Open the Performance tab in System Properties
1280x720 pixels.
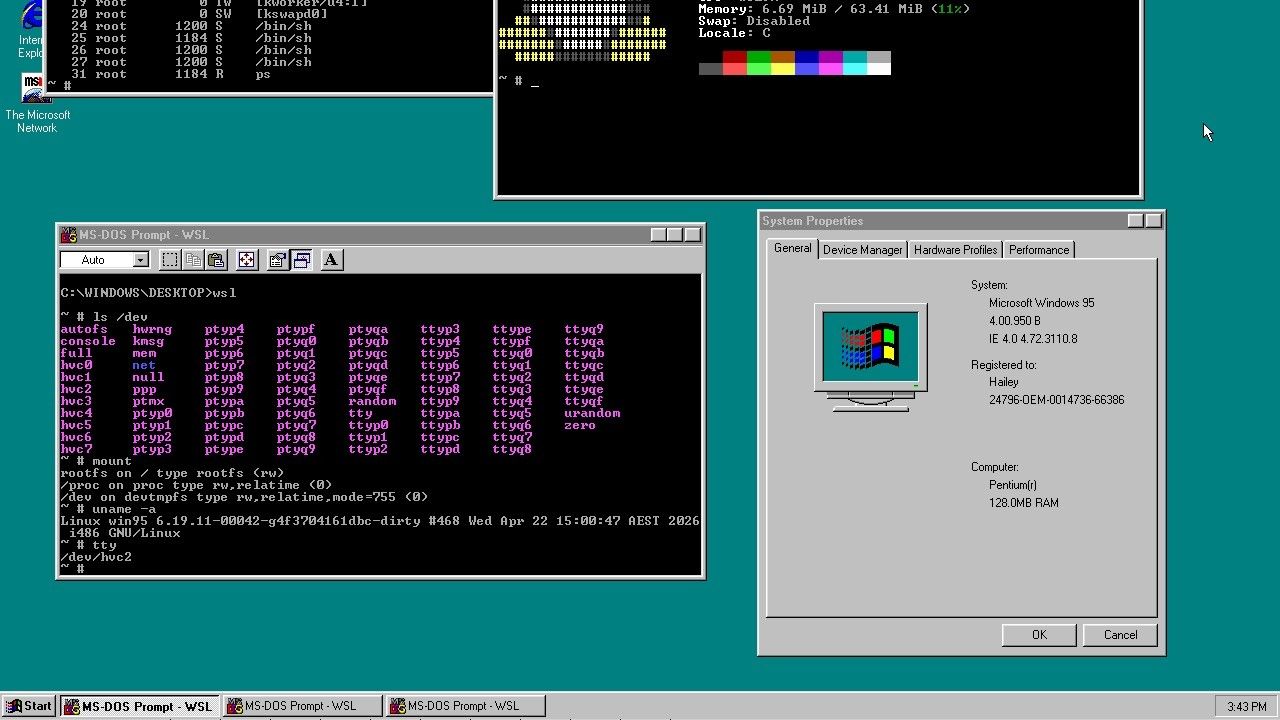pos(1039,249)
